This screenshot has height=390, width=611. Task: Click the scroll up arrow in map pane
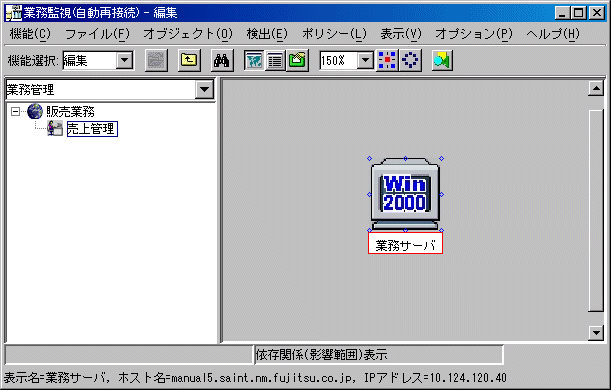click(x=596, y=88)
